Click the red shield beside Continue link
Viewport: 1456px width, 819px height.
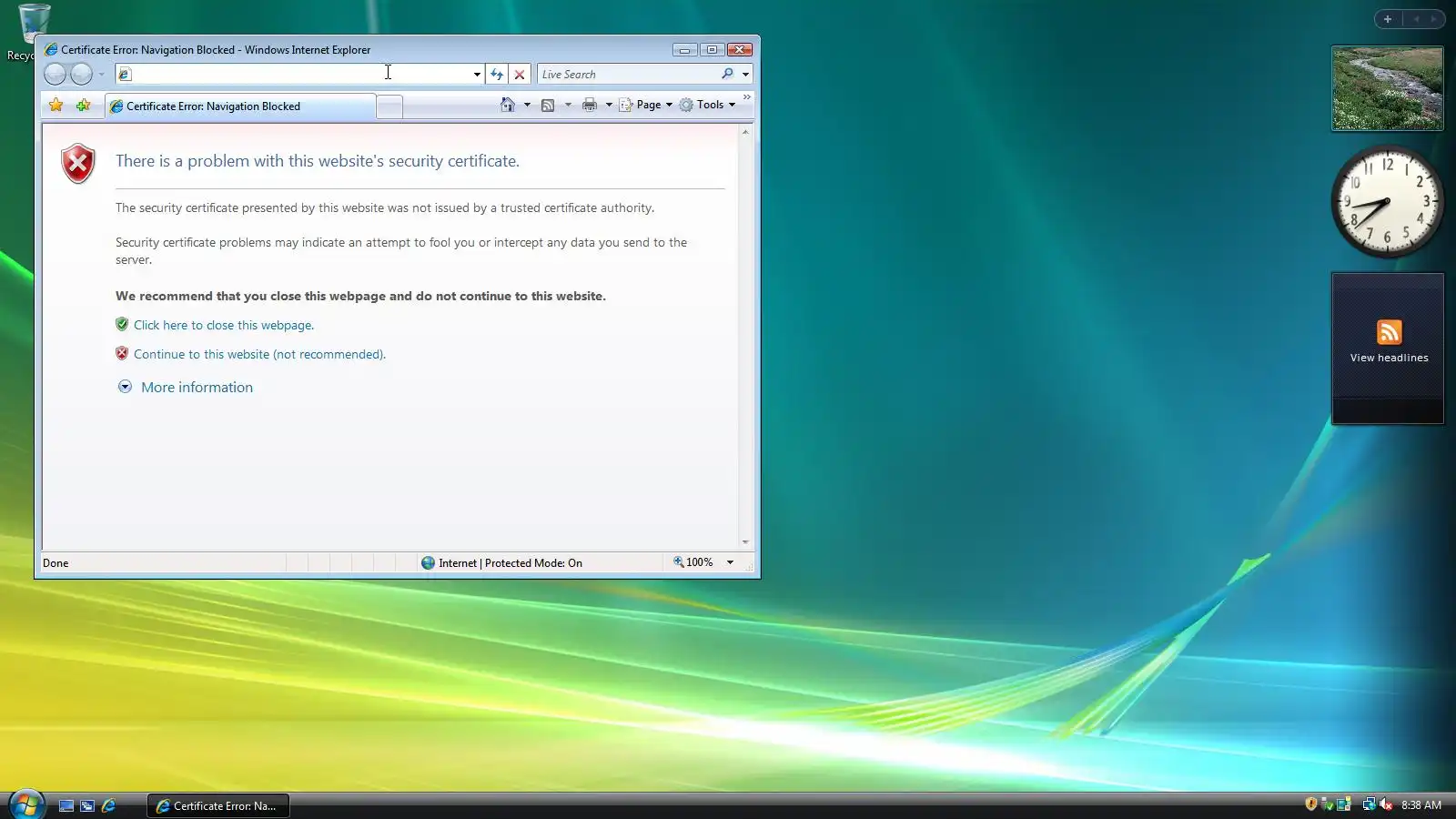click(122, 353)
